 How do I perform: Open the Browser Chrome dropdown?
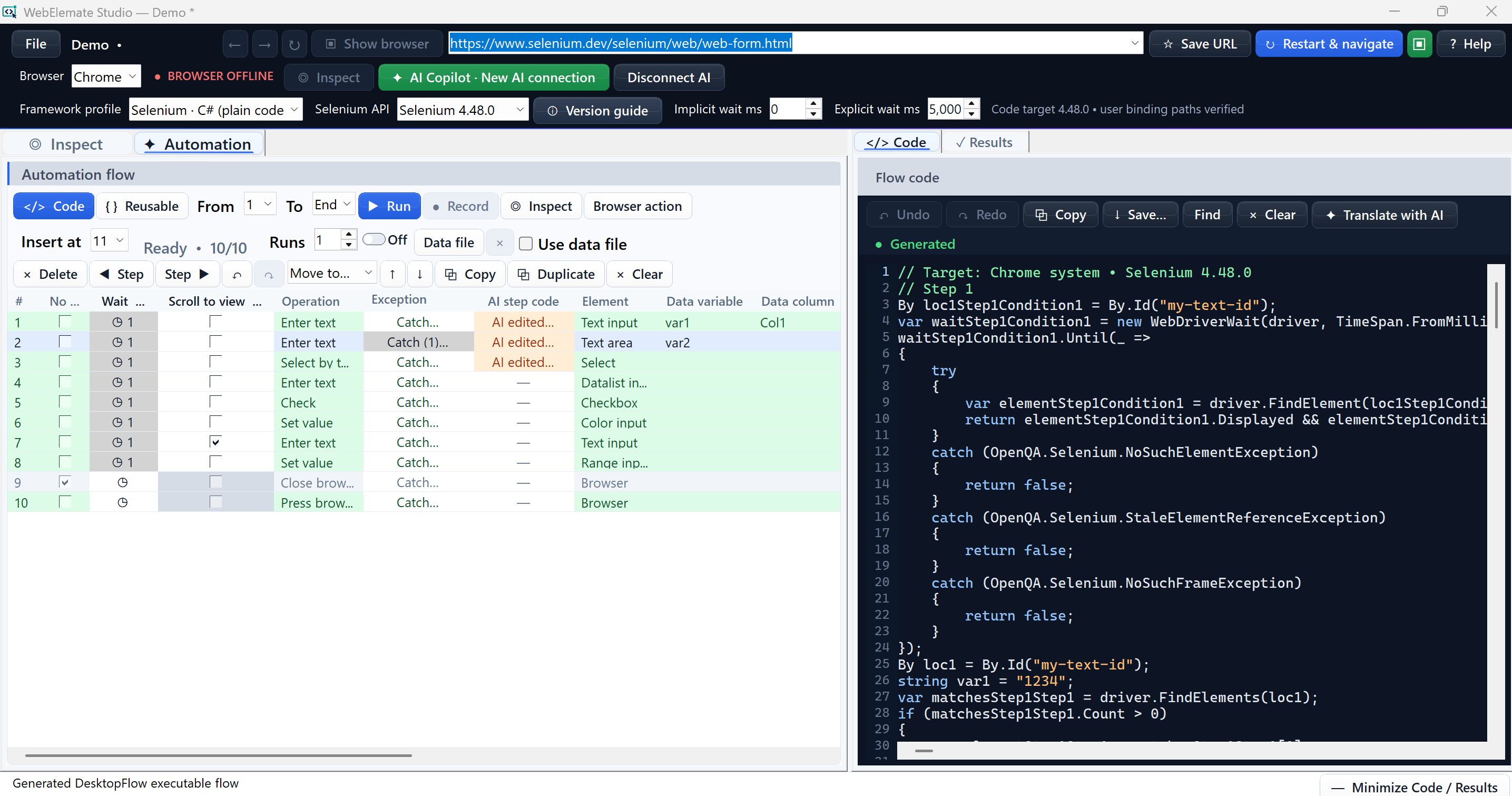click(x=106, y=76)
